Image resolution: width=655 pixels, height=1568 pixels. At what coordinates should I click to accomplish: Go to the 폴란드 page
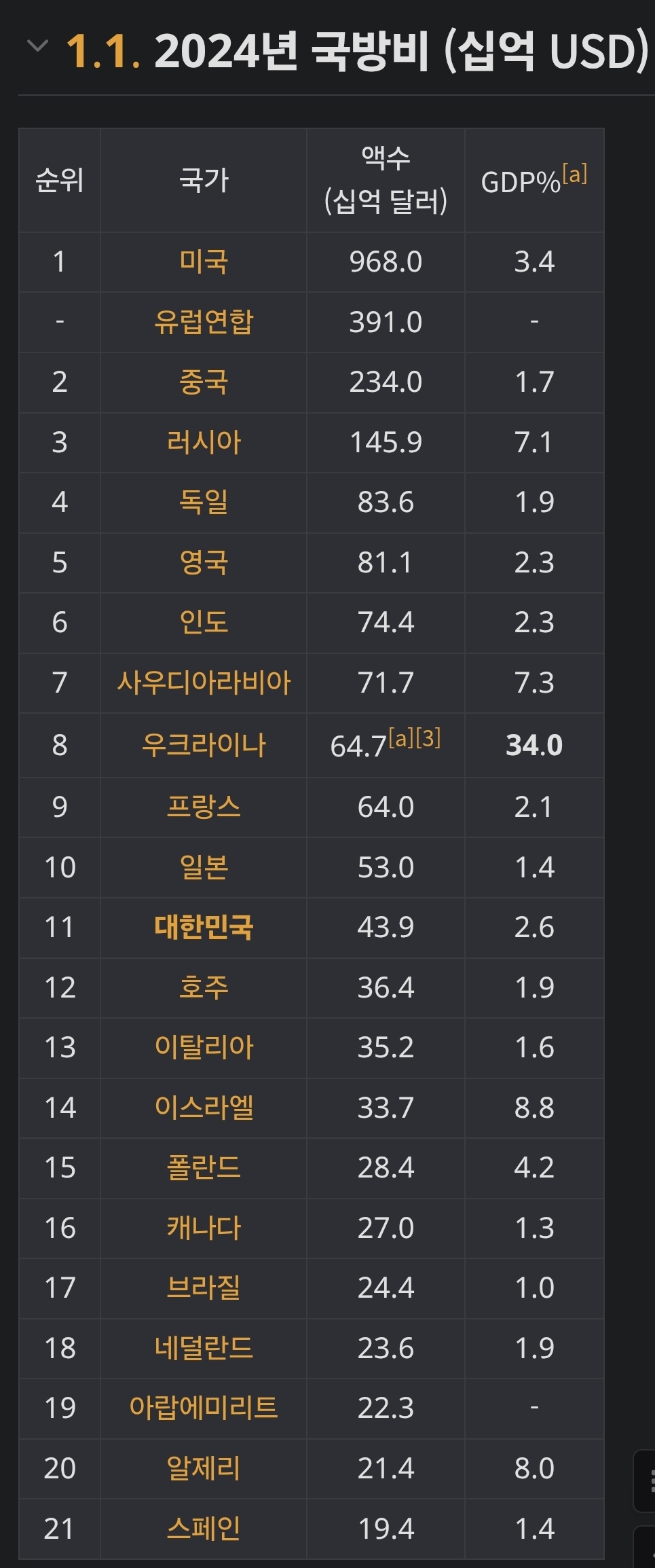pos(204,1168)
